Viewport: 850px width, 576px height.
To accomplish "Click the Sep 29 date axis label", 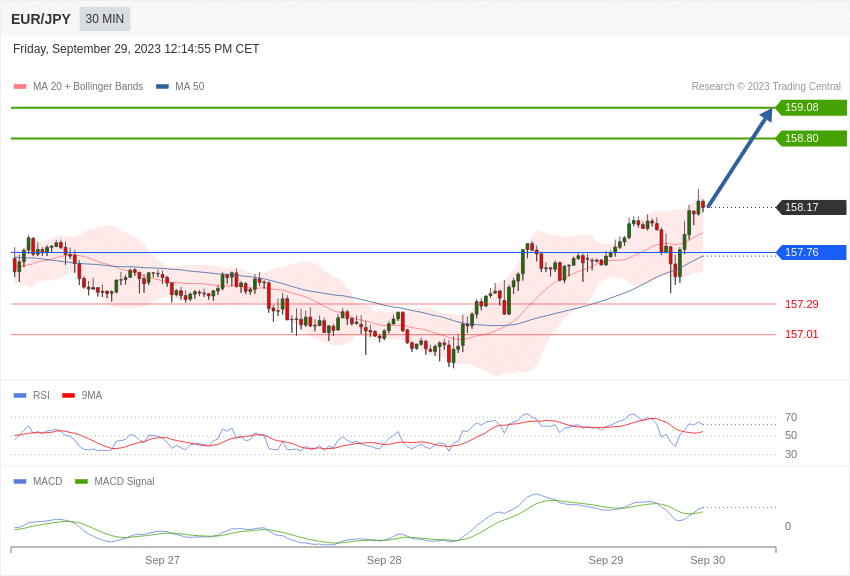I will coord(606,560).
